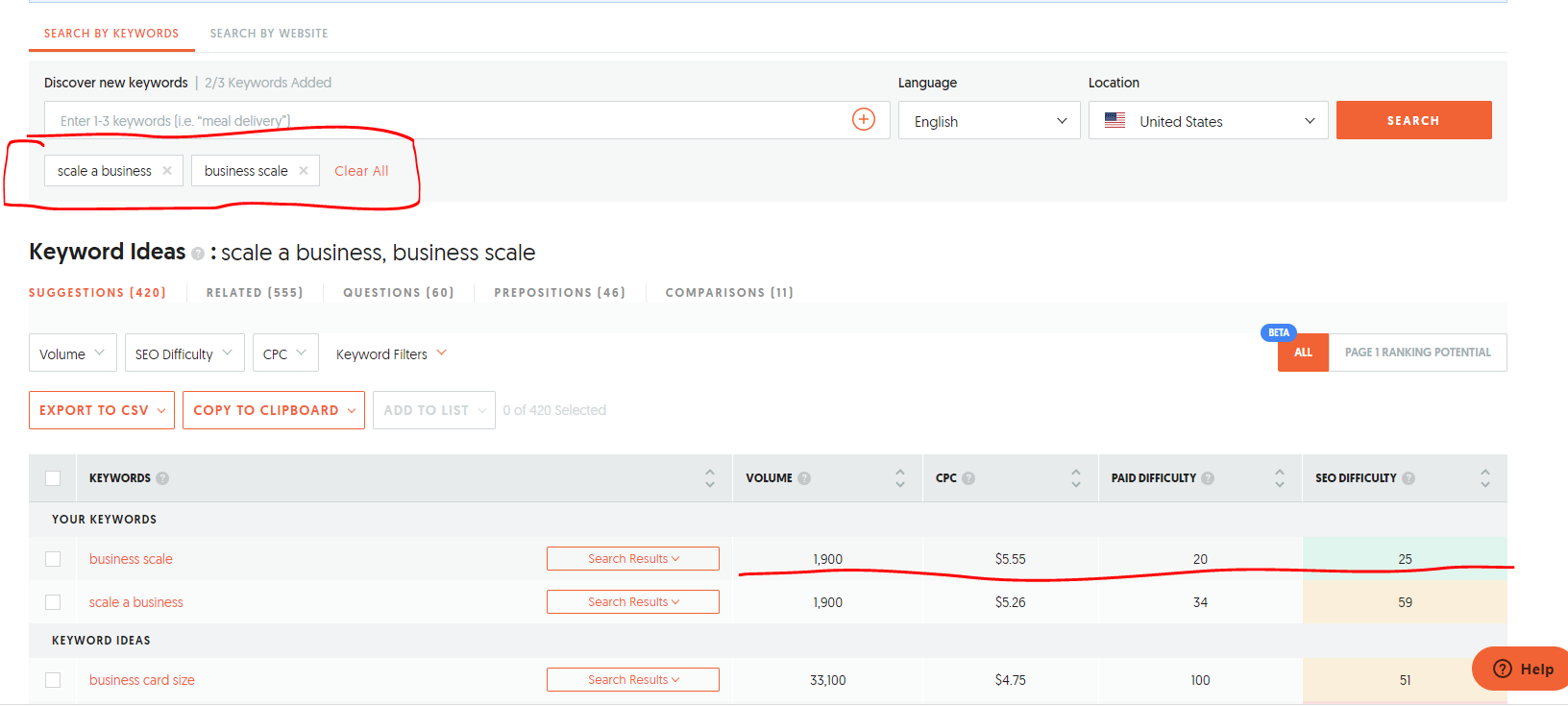This screenshot has height=706, width=1568.
Task: Remove the 'scale a business' keyword tag
Action: click(167, 170)
